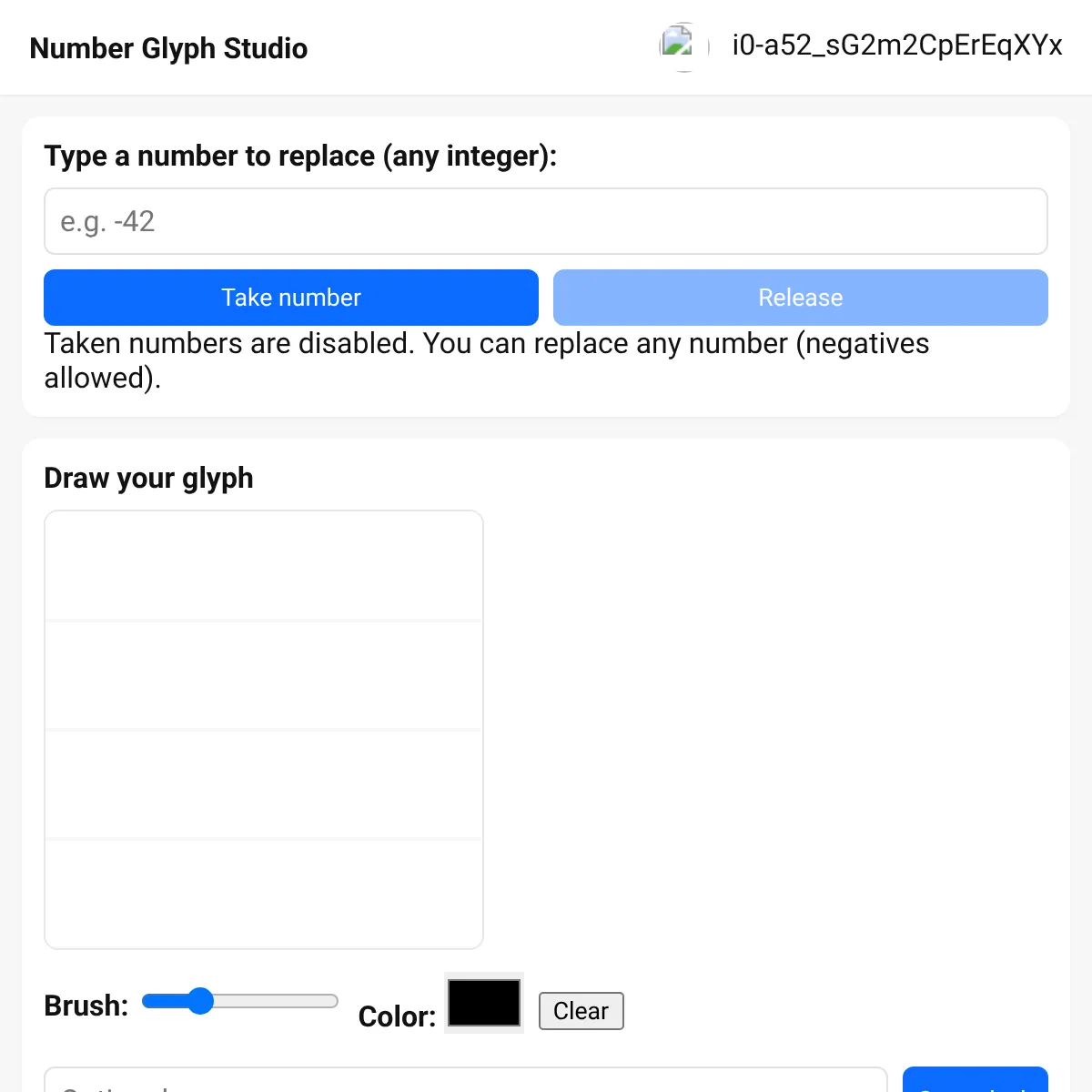Click the bottom band of the glyph canvas
This screenshot has width=1092, height=1092.
pos(264,894)
